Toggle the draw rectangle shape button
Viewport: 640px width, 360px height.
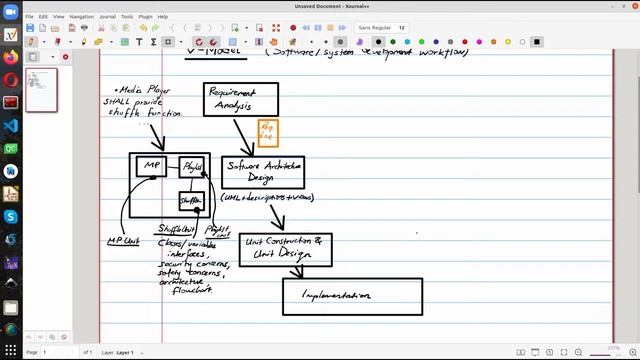pyautogui.click(x=168, y=42)
